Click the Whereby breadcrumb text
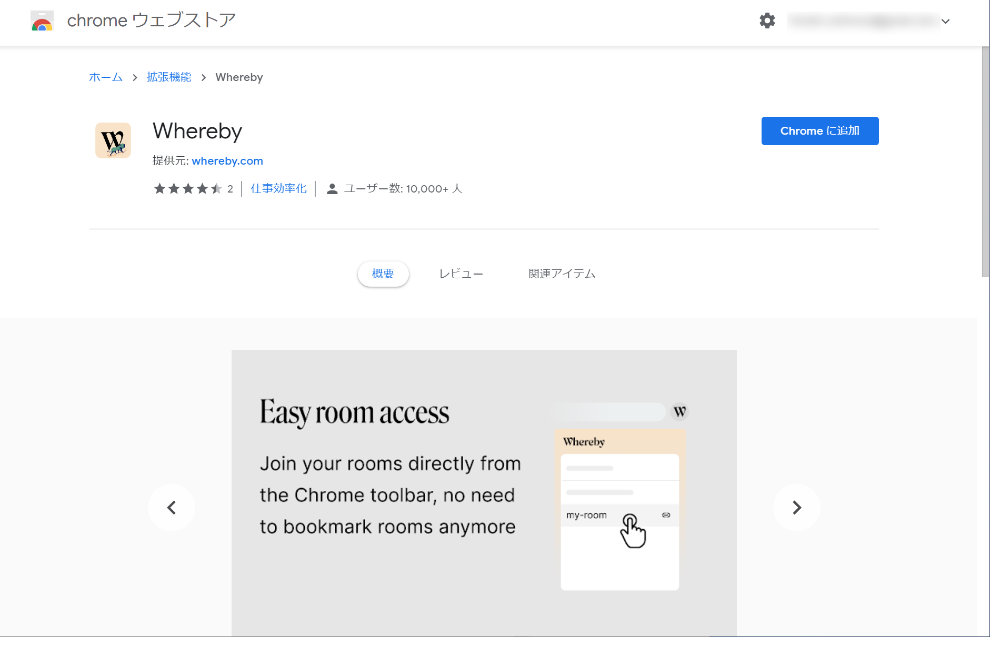Image resolution: width=1000 pixels, height=647 pixels. 239,77
